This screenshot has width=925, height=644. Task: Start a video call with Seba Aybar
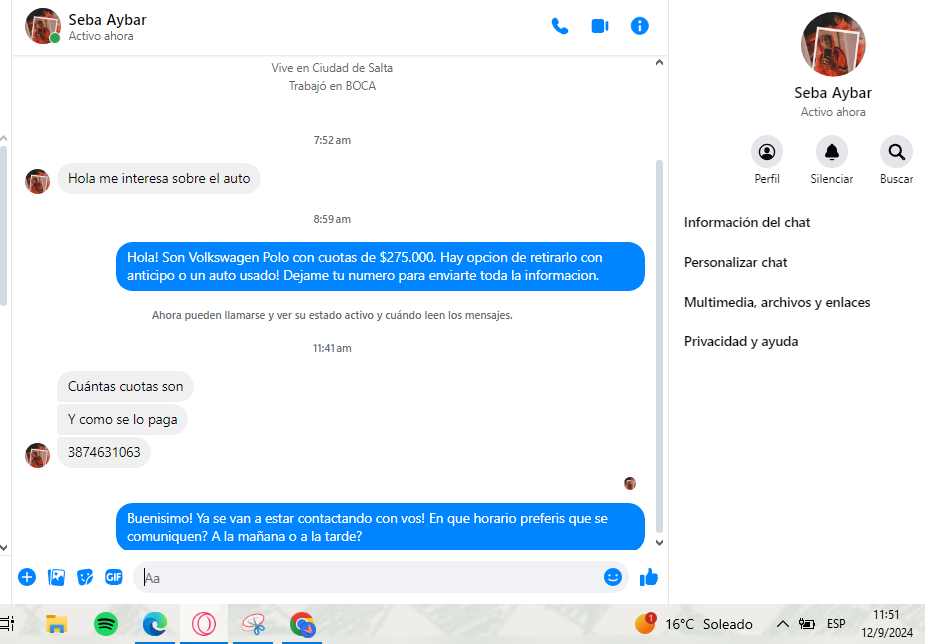(599, 26)
